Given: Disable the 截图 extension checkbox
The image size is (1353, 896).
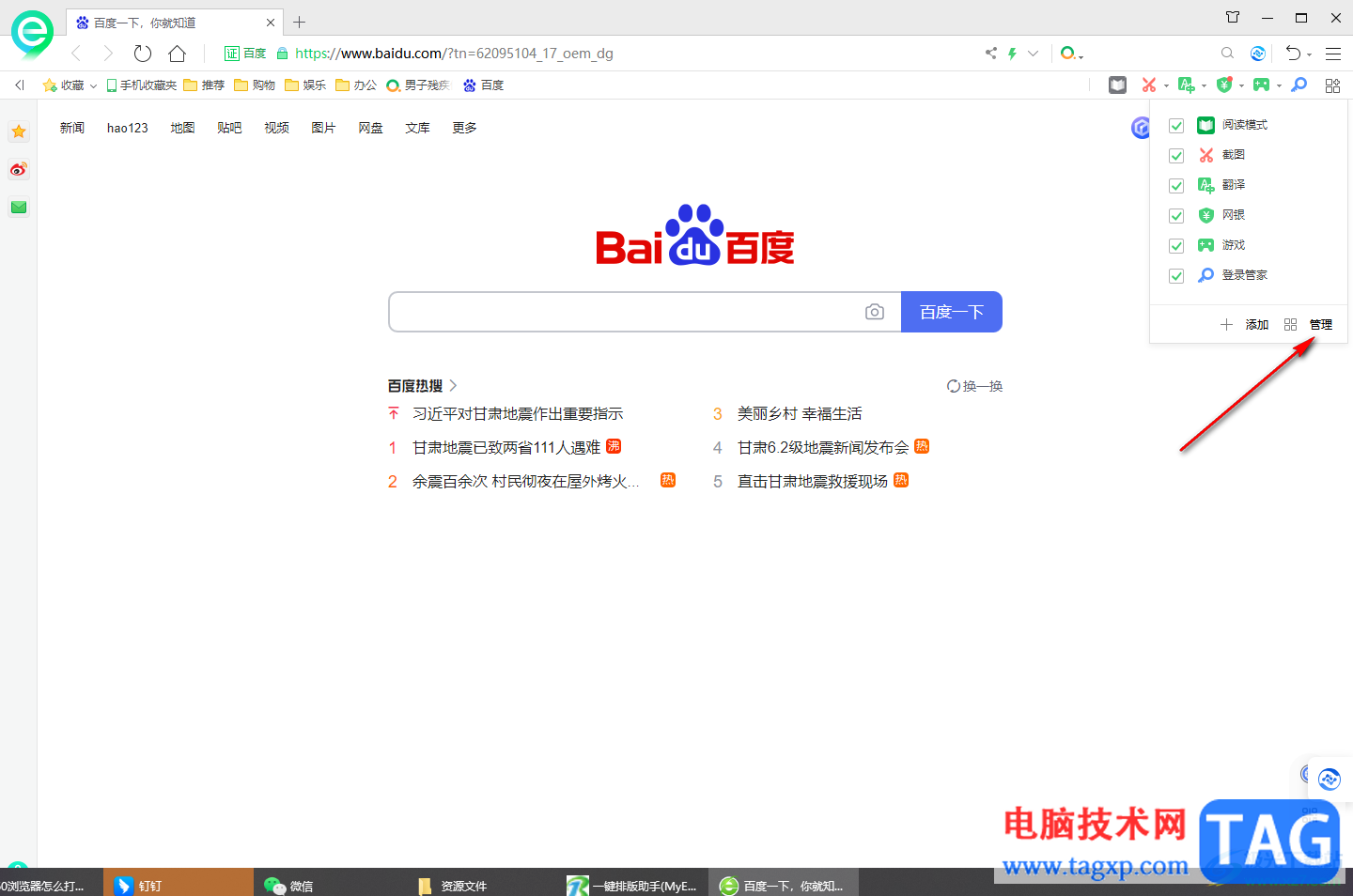Looking at the screenshot, I should (1175, 155).
